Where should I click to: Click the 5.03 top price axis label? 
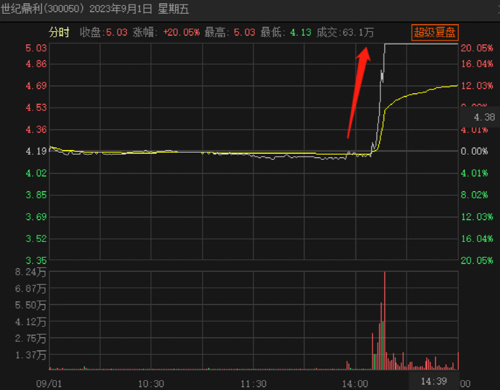click(x=36, y=48)
